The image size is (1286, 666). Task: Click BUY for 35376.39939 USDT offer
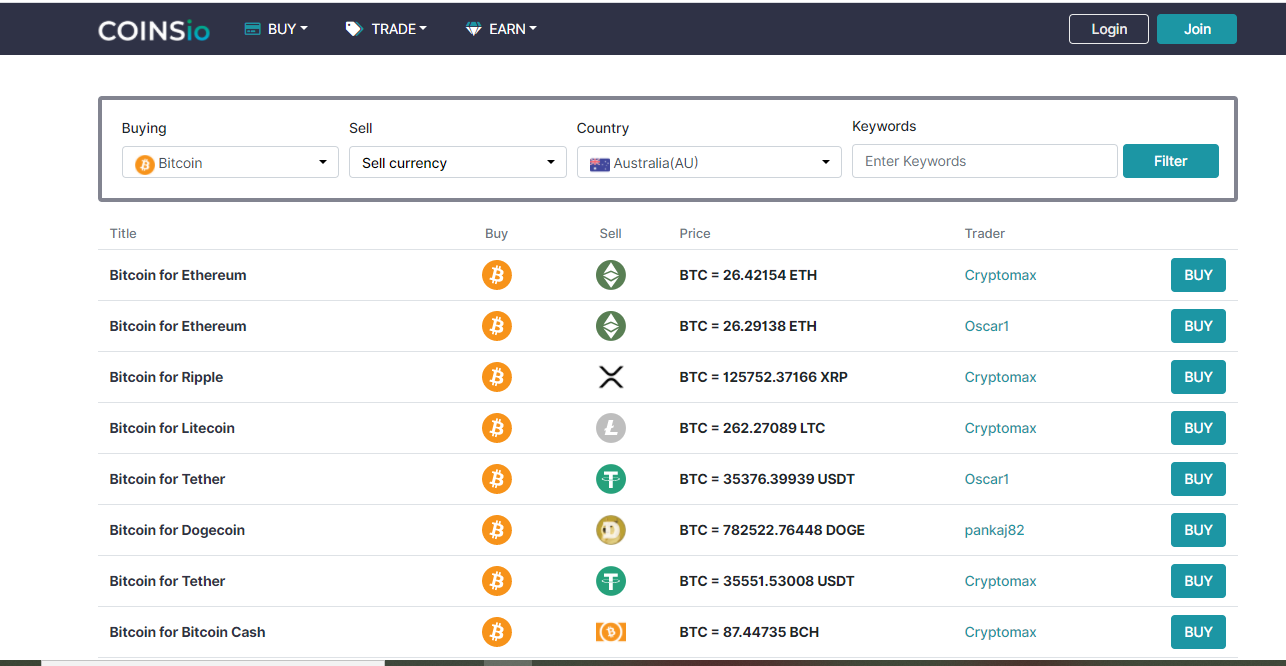point(1198,479)
